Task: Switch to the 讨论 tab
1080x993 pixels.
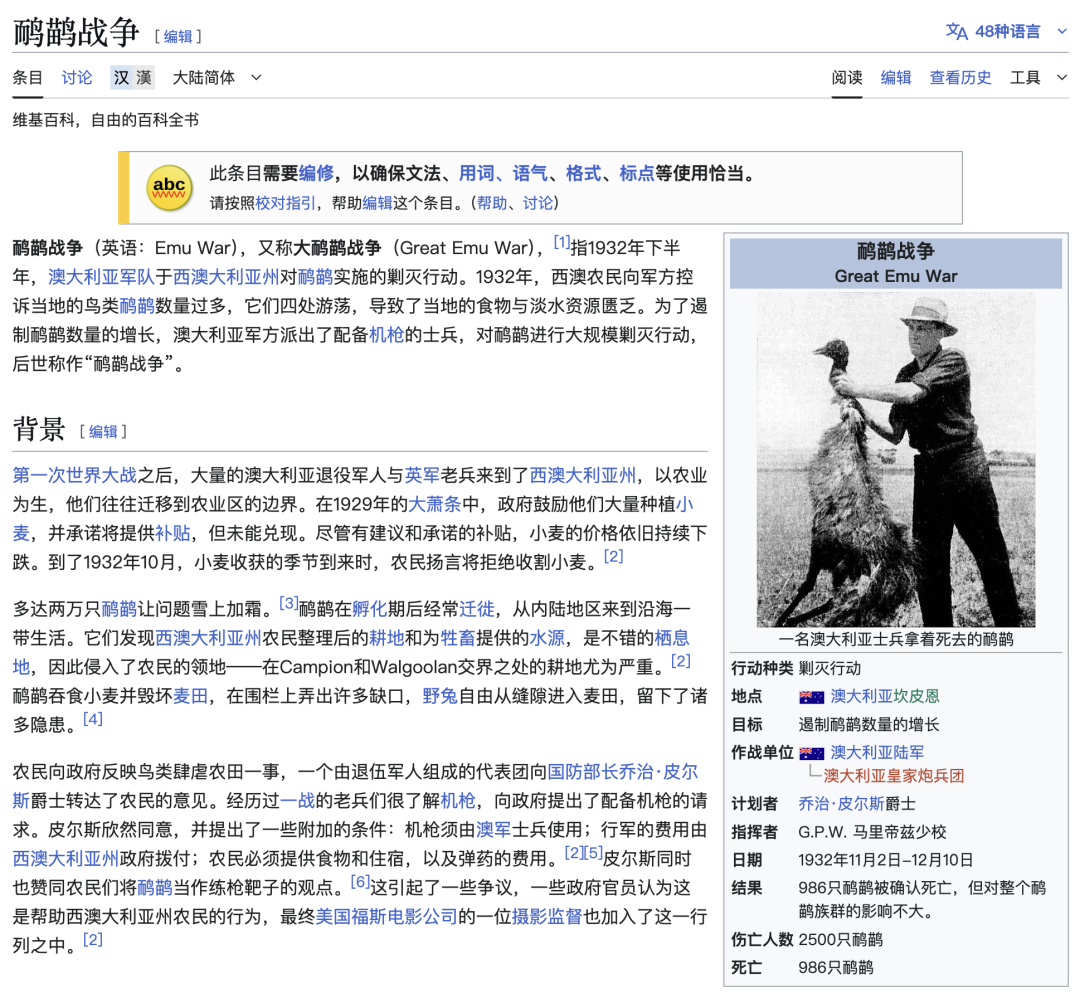Action: coord(76,78)
